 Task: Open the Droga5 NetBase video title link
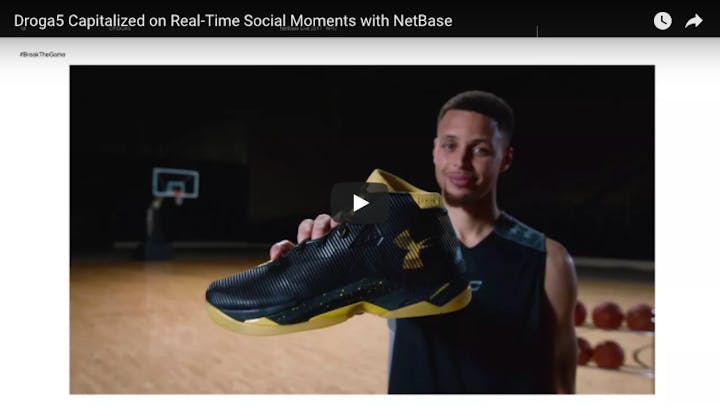233,21
